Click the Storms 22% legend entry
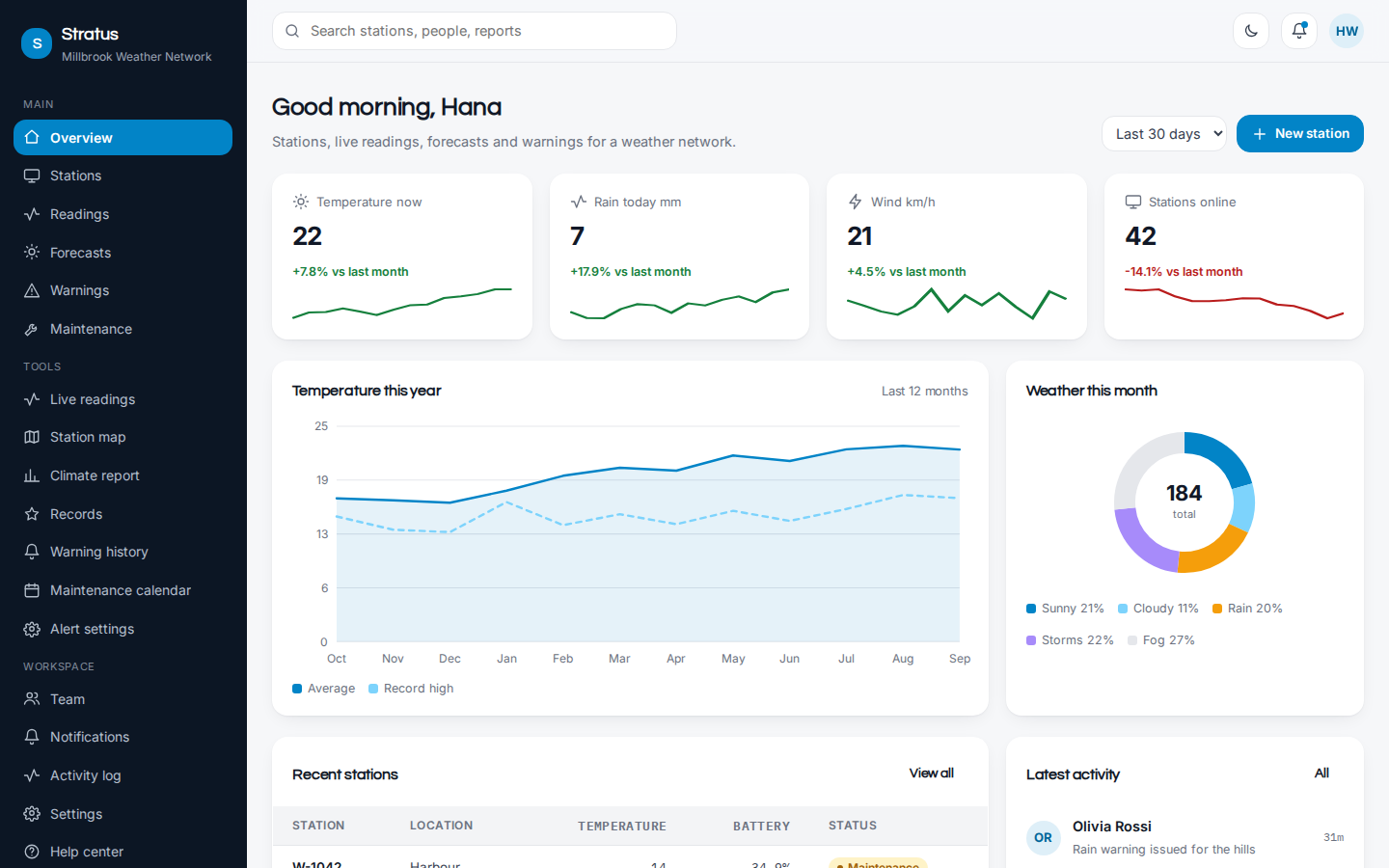Screen dimensions: 1389x868 point(1070,640)
